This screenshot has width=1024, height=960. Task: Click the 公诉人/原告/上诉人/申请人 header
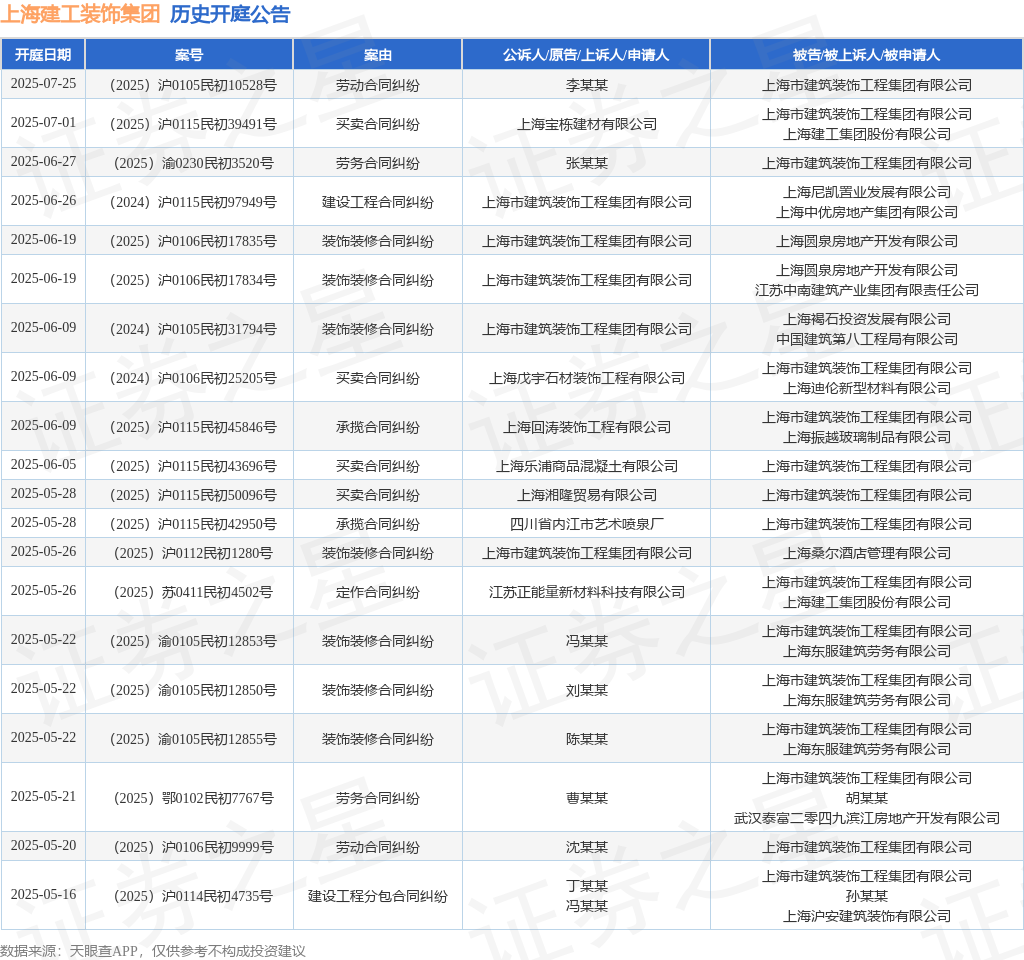point(586,55)
